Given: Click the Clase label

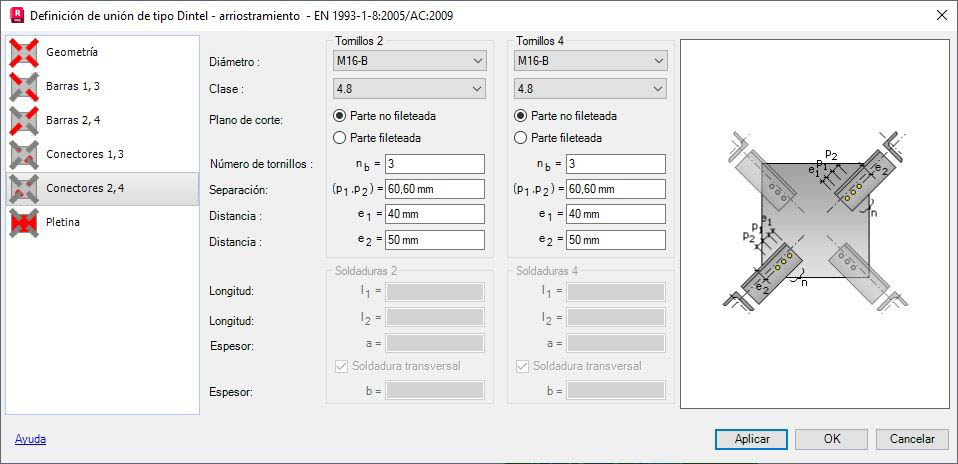Looking at the screenshot, I should pos(227,90).
